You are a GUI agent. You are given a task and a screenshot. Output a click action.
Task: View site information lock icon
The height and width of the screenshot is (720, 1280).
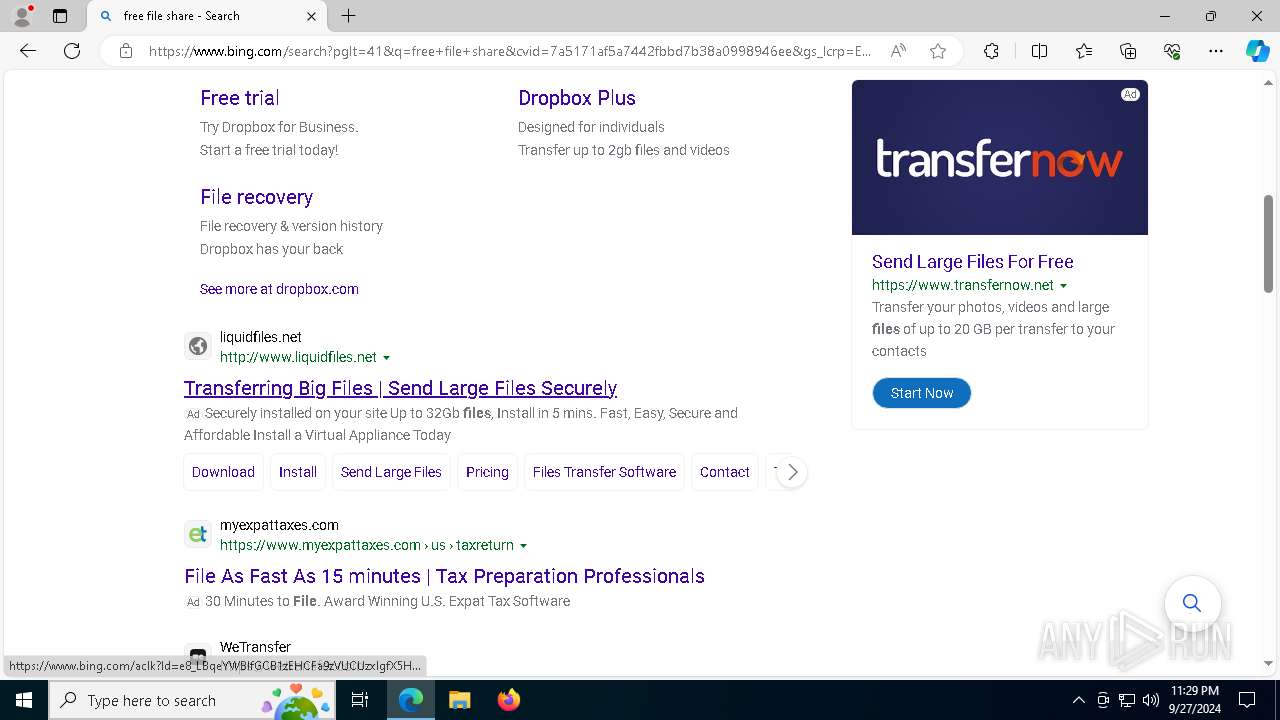126,51
